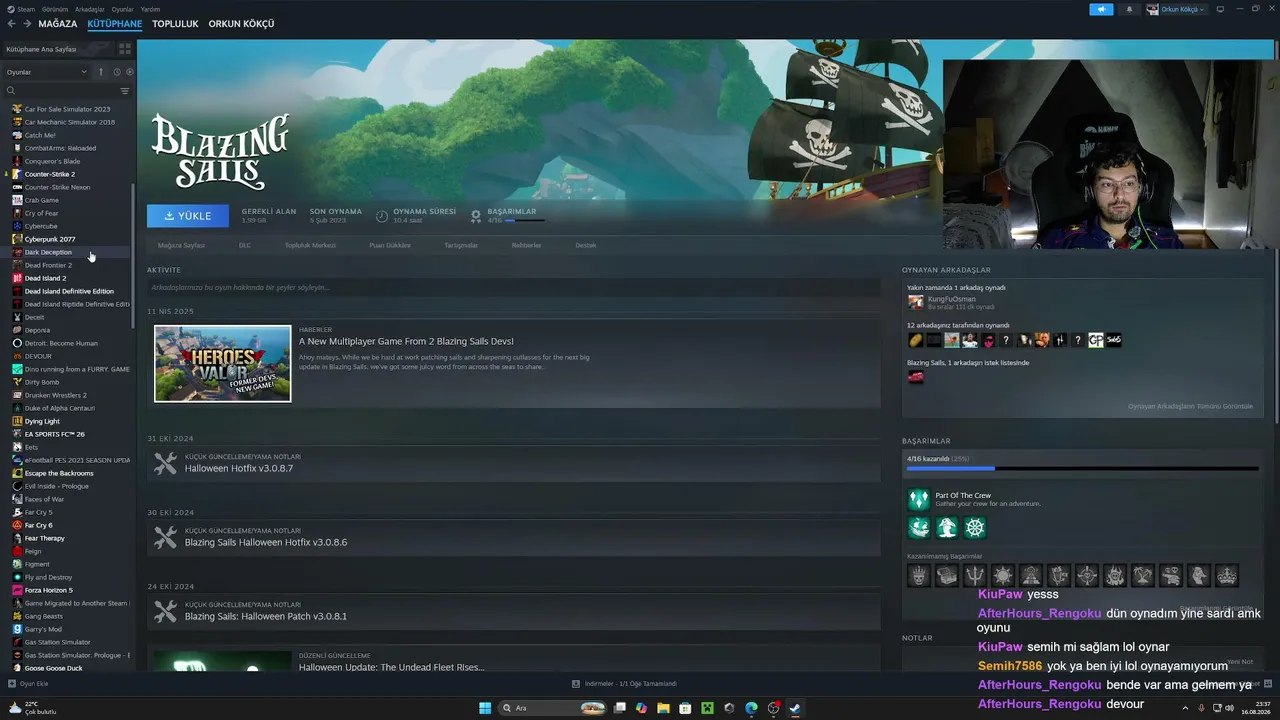The width and height of the screenshot is (1280, 720).
Task: Open Minecraft icon on the taskbar
Action: [707, 708]
